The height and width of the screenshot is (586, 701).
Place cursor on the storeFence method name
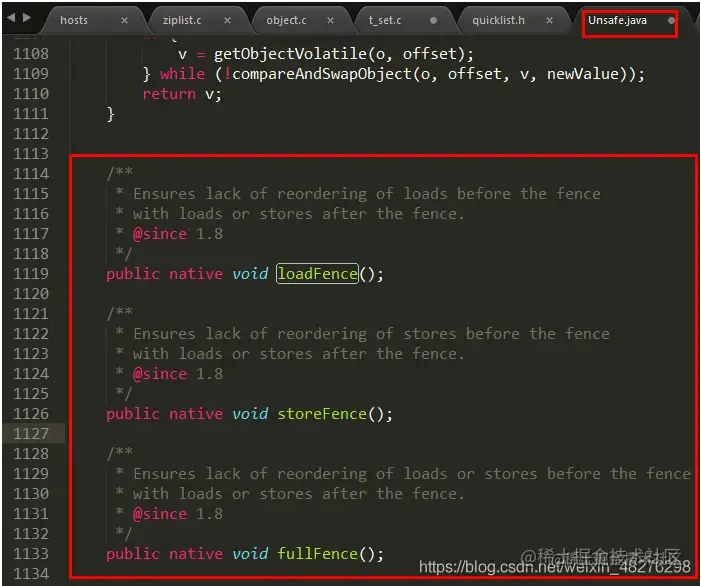point(322,413)
